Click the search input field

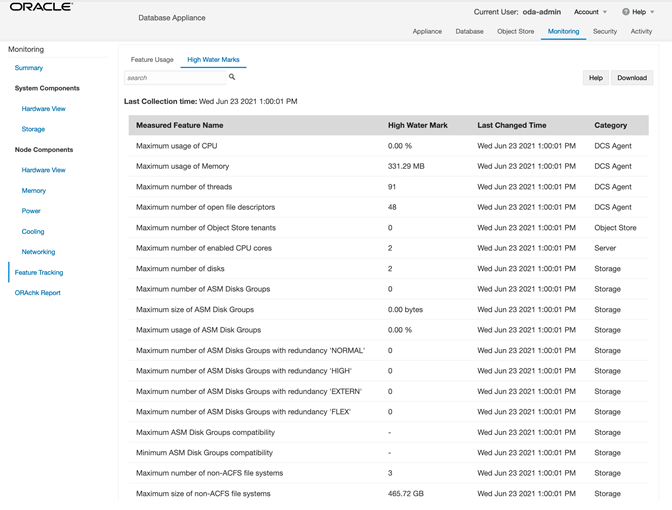point(175,78)
